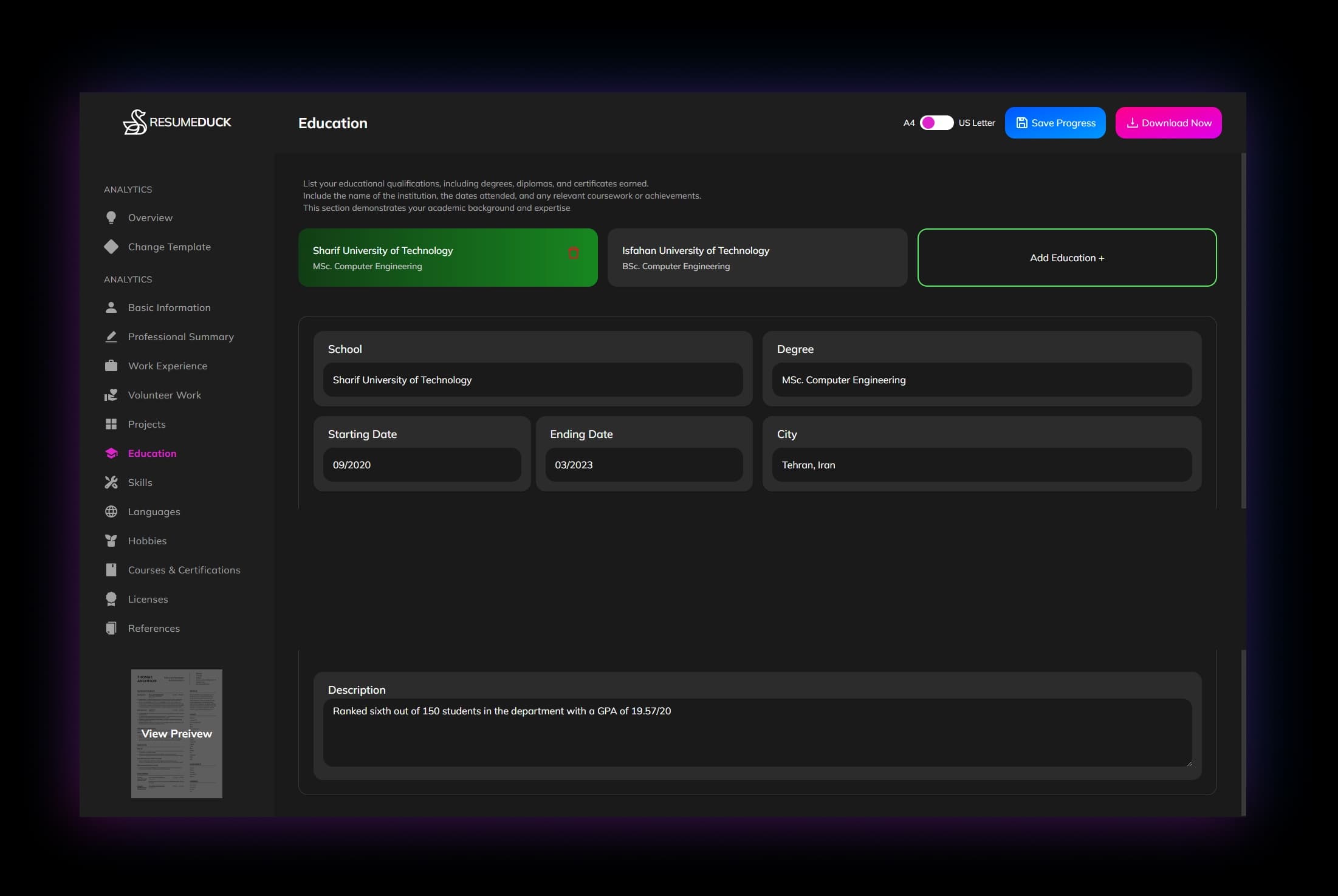The height and width of the screenshot is (896, 1338).
Task: Click the View Preview resume thumbnail
Action: pyautogui.click(x=177, y=734)
